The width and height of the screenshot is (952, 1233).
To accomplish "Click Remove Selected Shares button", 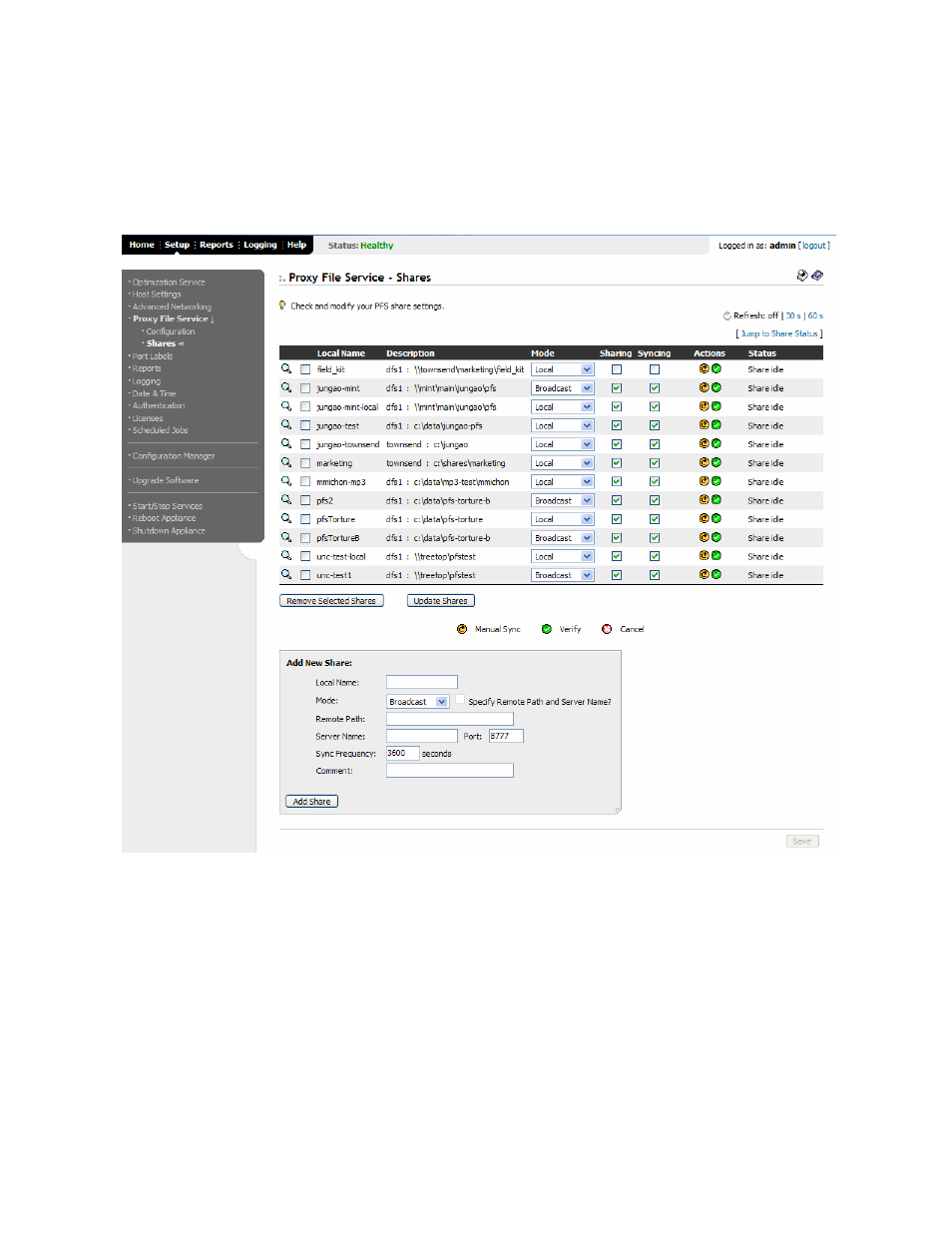I will click(331, 601).
